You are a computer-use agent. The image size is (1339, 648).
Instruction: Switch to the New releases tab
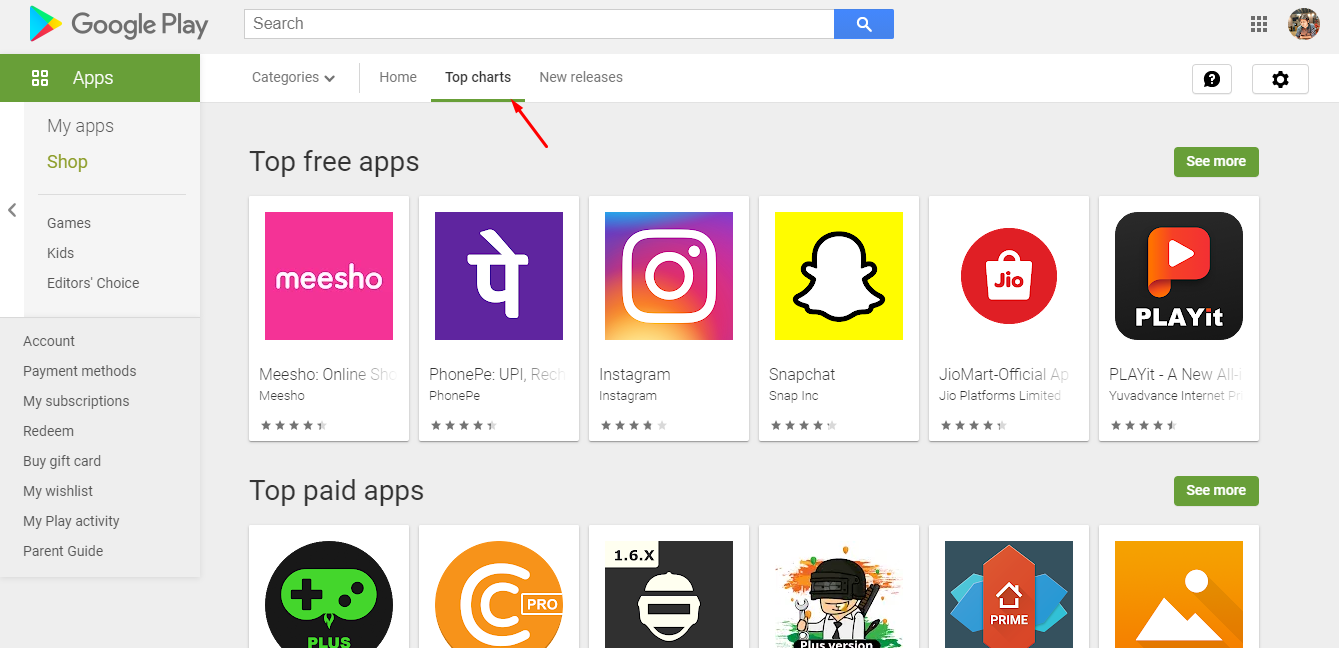pos(581,77)
